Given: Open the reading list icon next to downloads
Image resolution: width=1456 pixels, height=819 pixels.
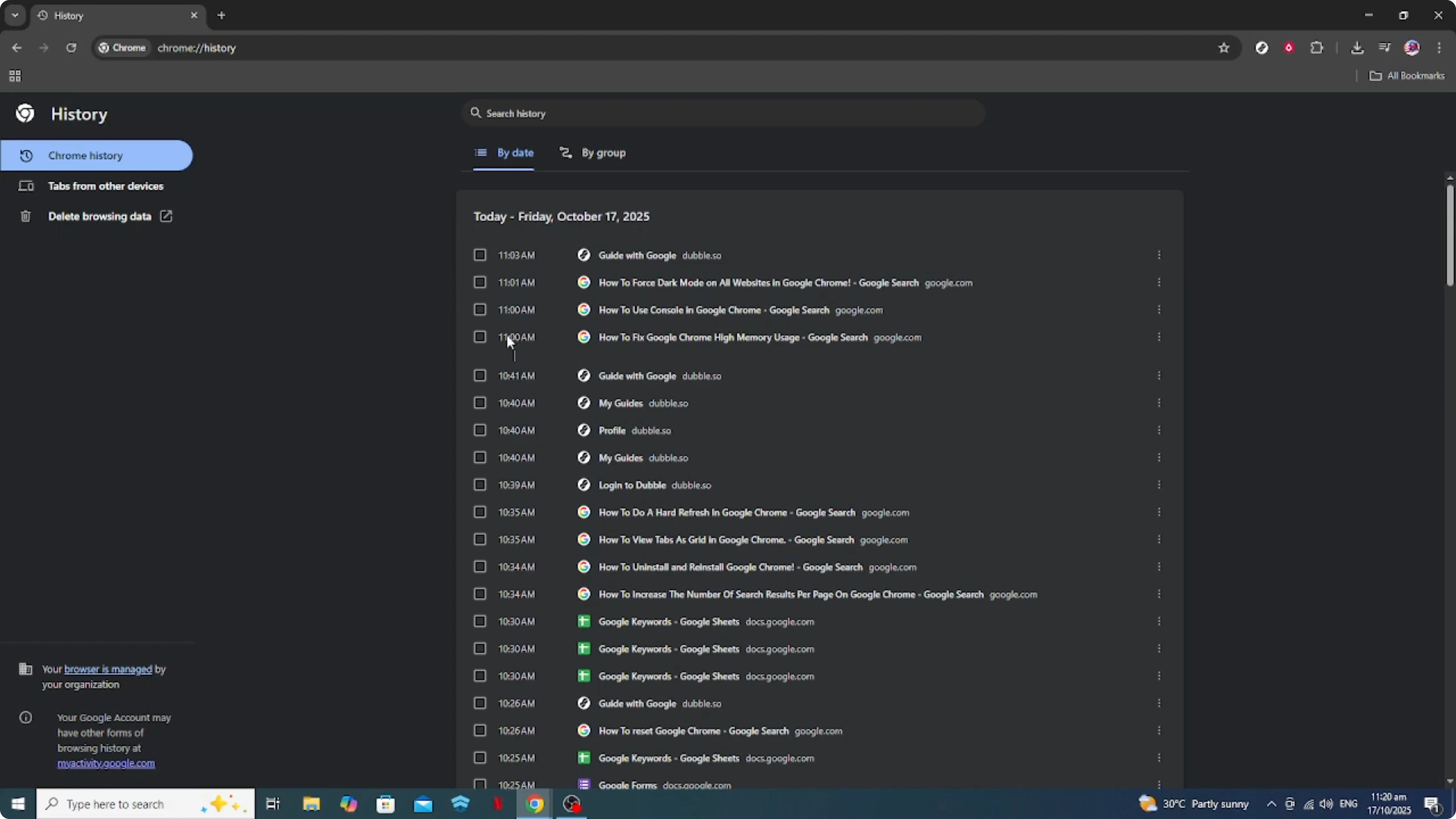Looking at the screenshot, I should pos(1384,47).
